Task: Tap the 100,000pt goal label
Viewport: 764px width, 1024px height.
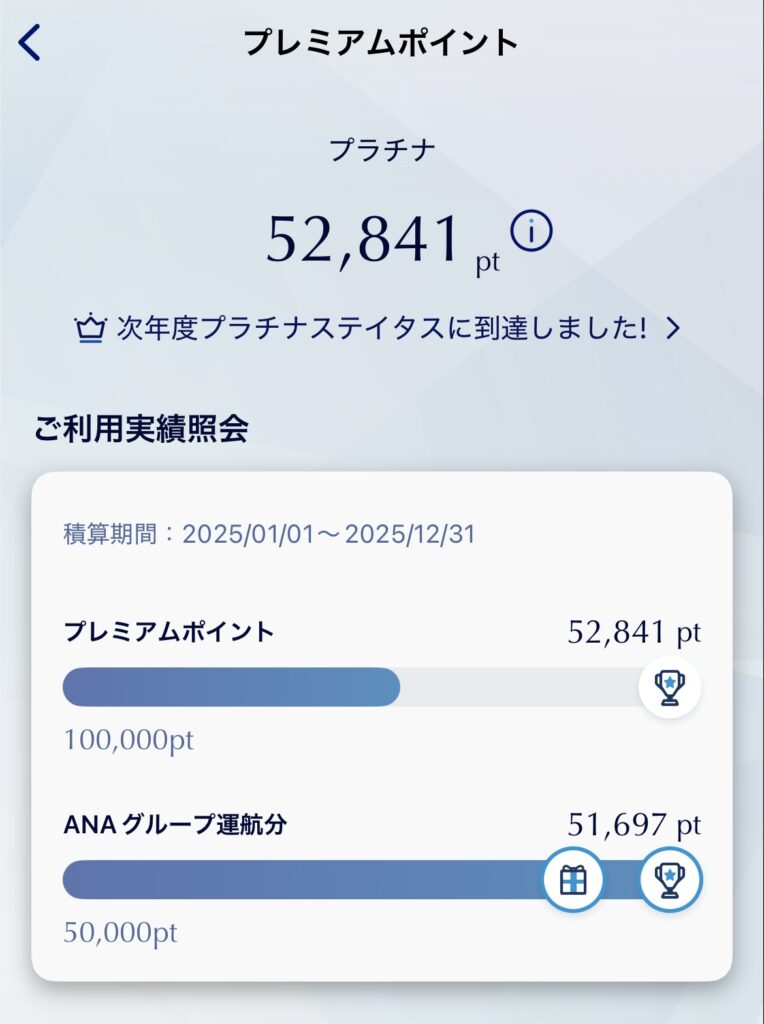Action: pos(128,741)
